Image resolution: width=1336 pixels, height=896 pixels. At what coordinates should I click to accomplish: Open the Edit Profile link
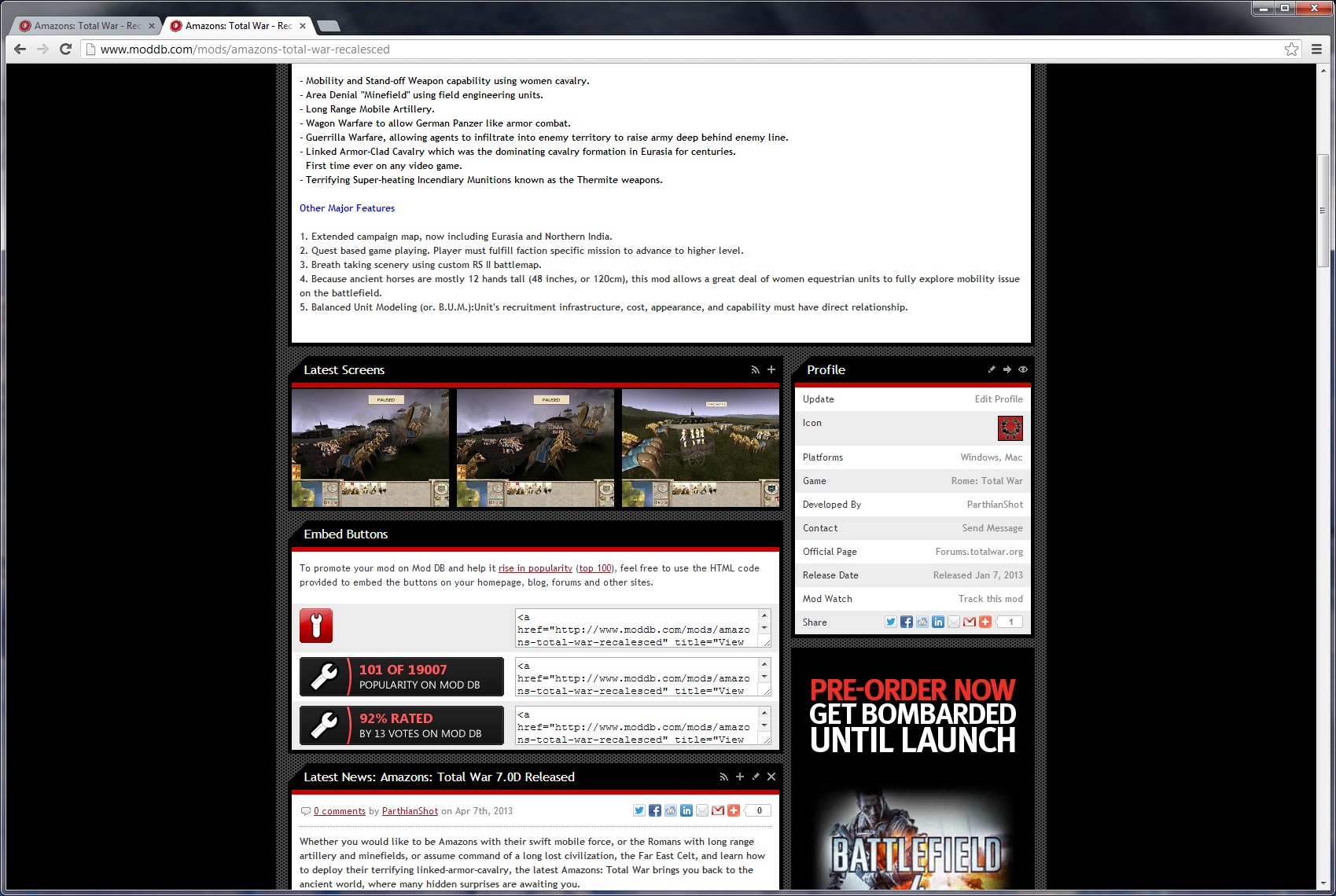(x=999, y=399)
